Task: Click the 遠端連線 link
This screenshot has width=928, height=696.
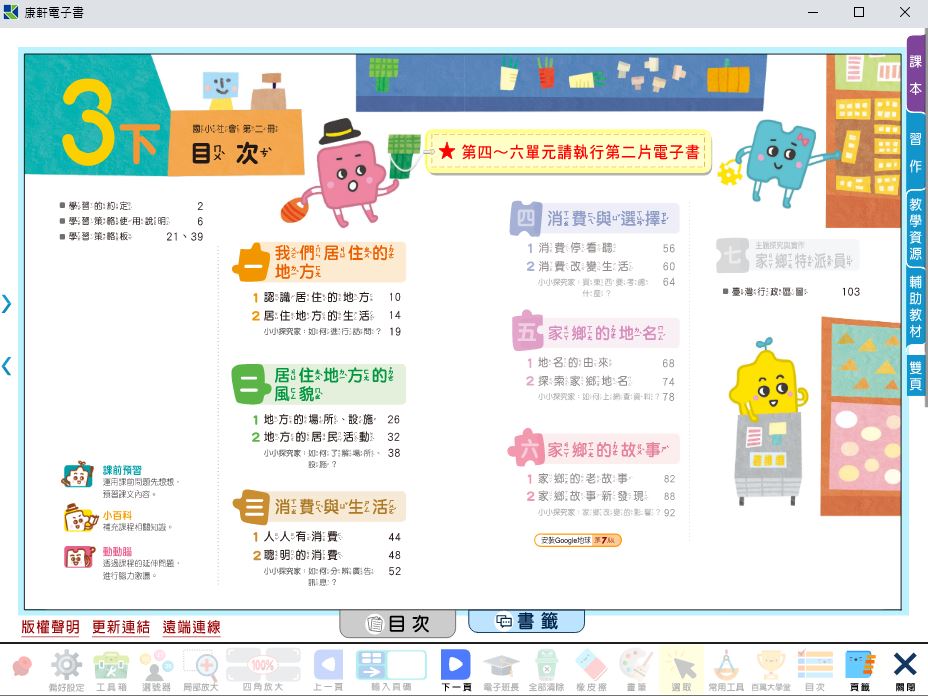Action: 192,627
